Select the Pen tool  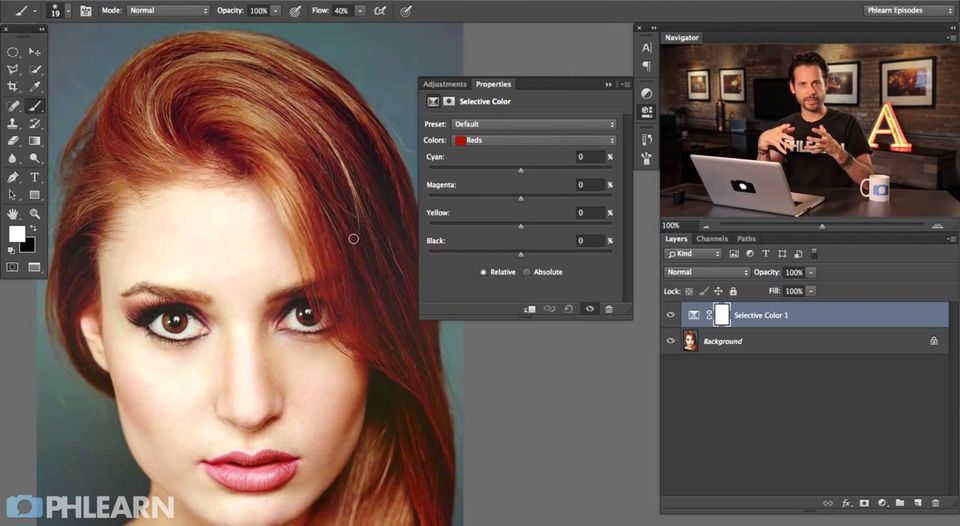(x=13, y=177)
